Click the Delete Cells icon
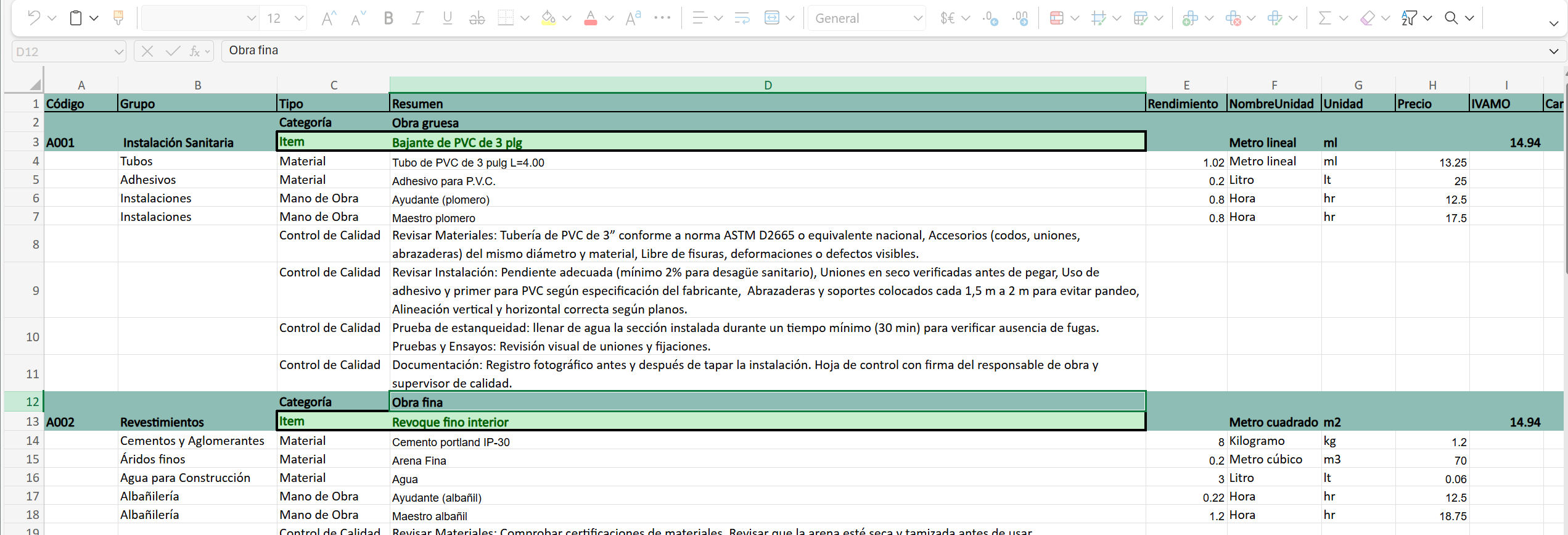 click(x=1233, y=19)
